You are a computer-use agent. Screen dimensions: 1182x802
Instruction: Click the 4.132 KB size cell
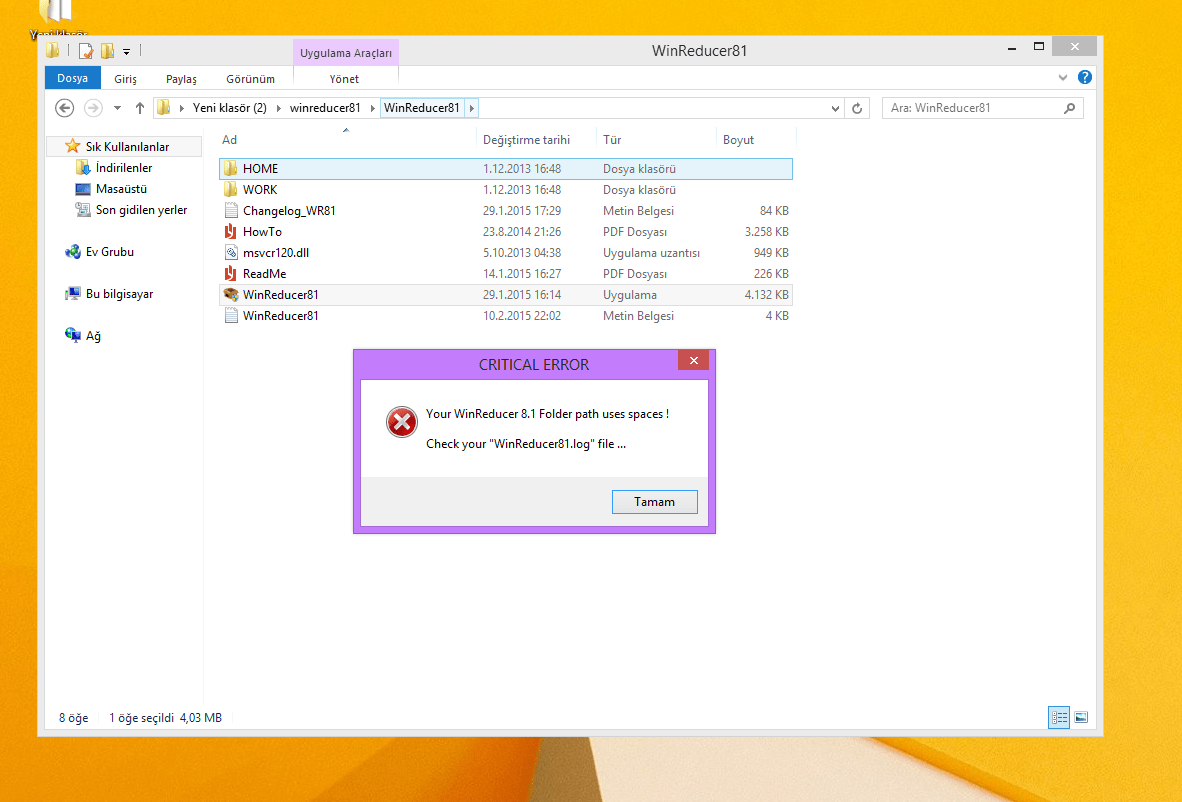click(767, 295)
